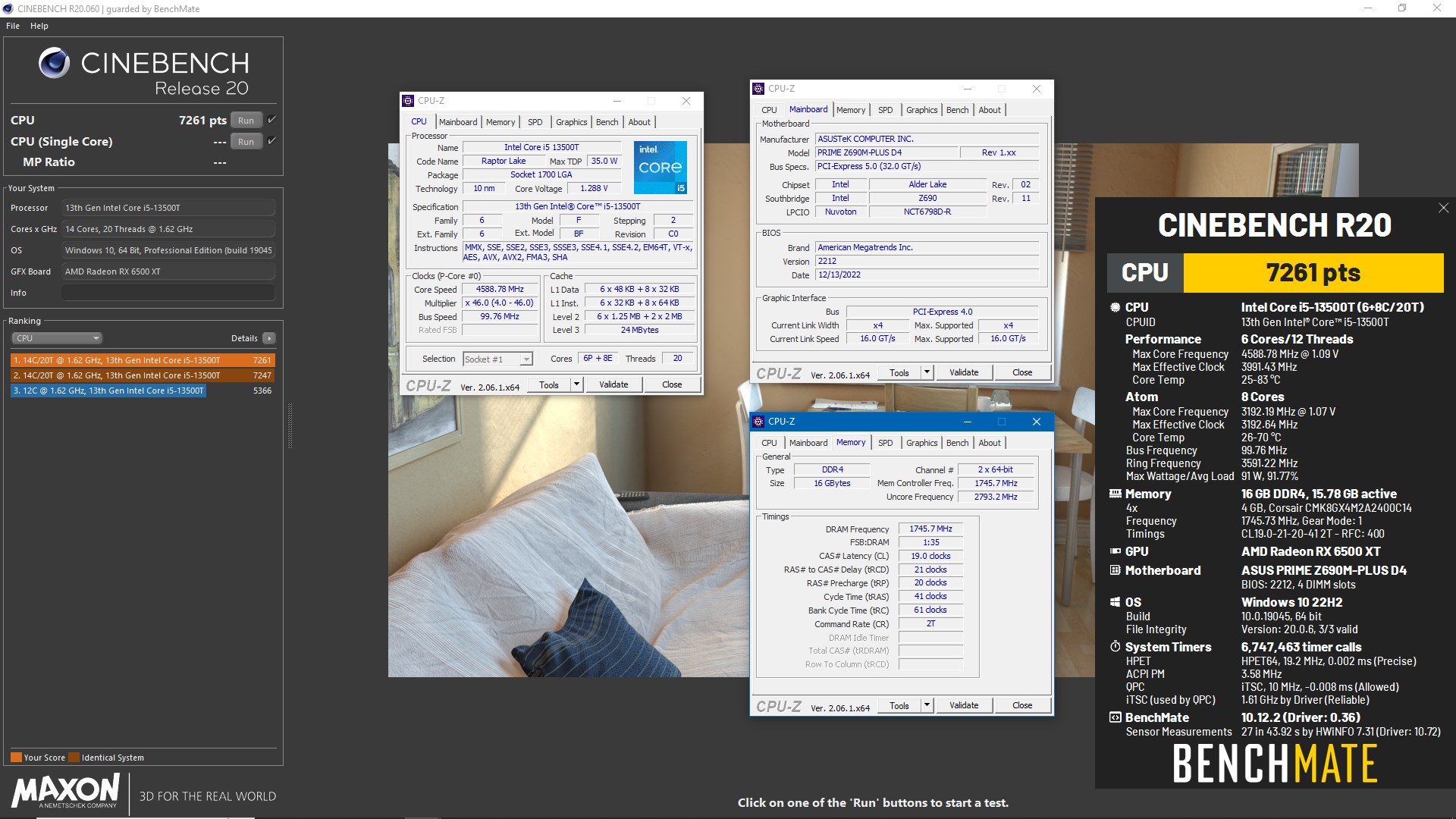This screenshot has width=1456, height=819.
Task: Select SPD tab in Memory CPU-Z window
Action: 885,443
